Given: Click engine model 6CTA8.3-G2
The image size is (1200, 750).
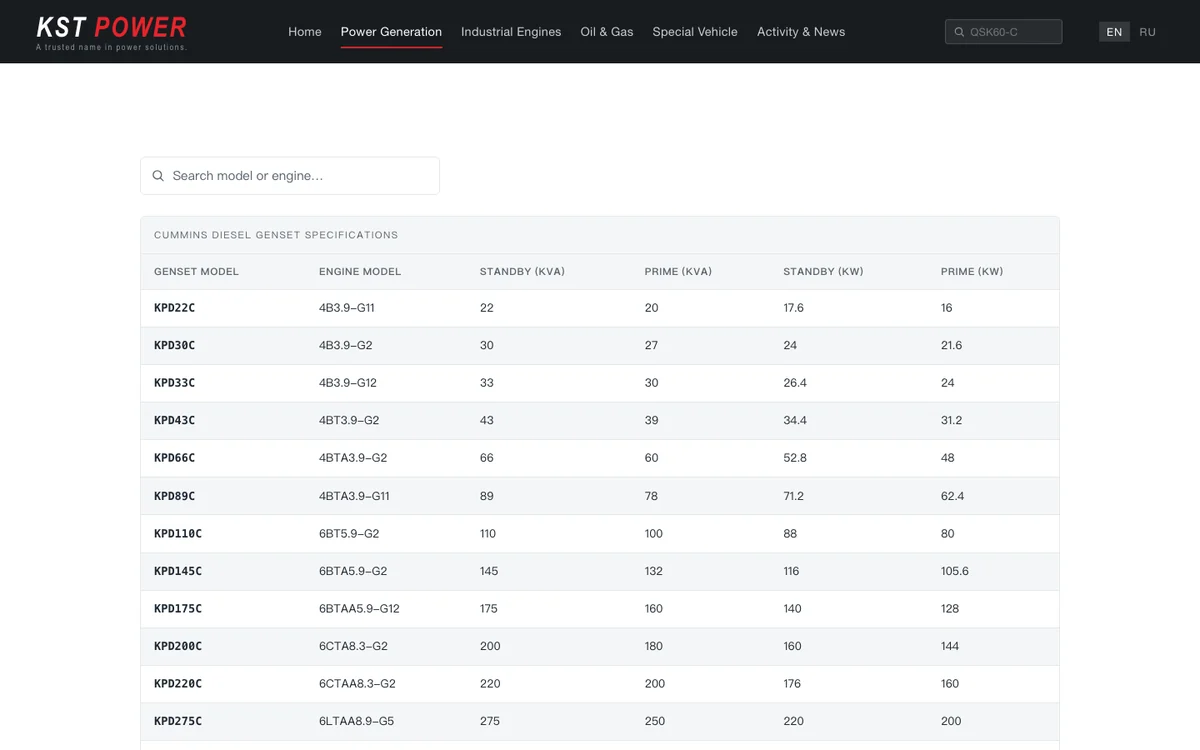Looking at the screenshot, I should (353, 646).
